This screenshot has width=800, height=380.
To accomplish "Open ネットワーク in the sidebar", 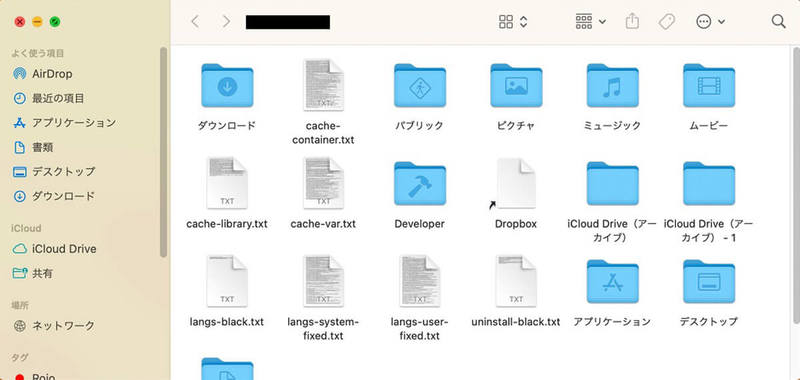I will [x=54, y=325].
